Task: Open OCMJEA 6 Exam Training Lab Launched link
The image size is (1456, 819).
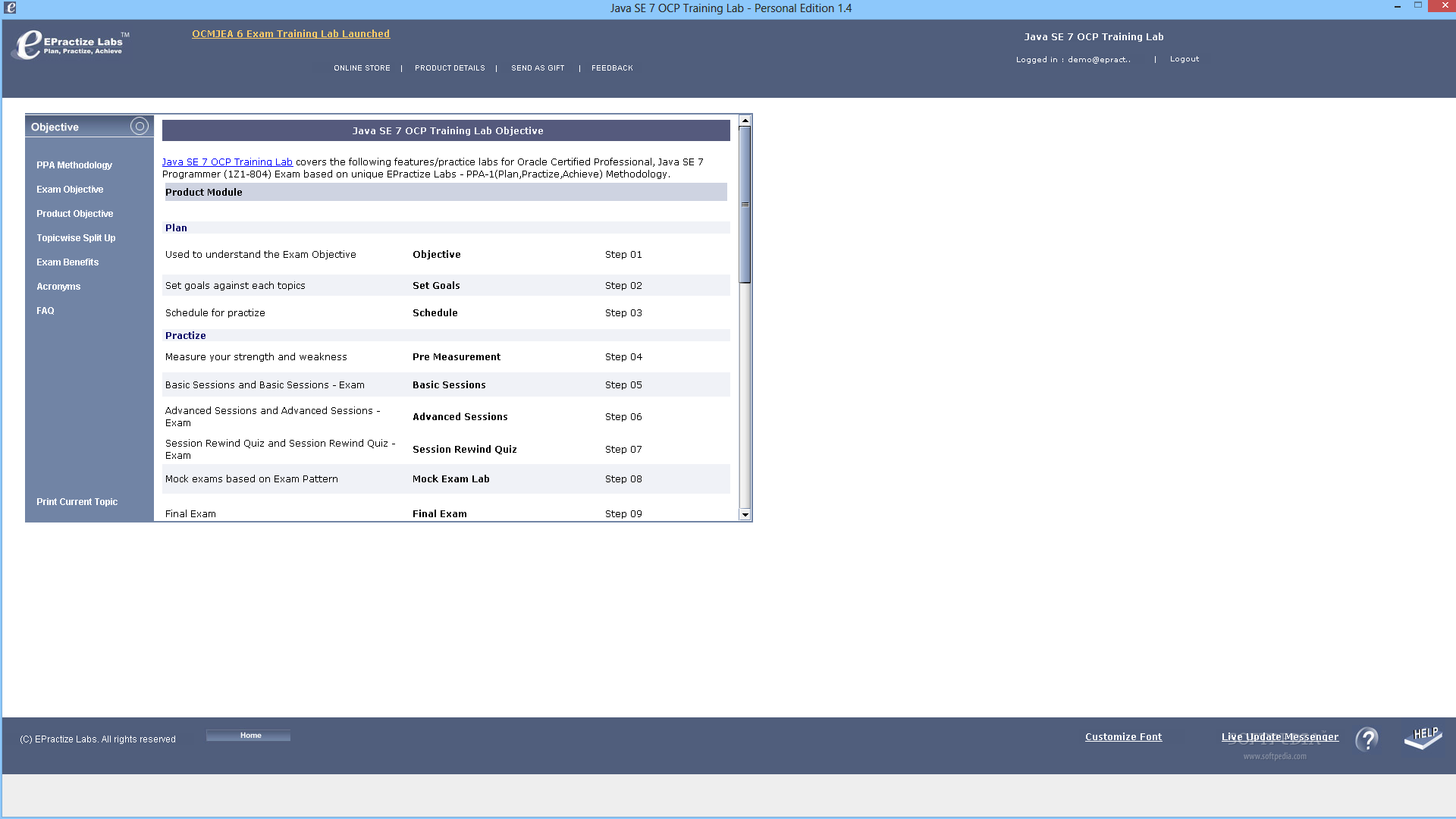Action: pos(290,34)
